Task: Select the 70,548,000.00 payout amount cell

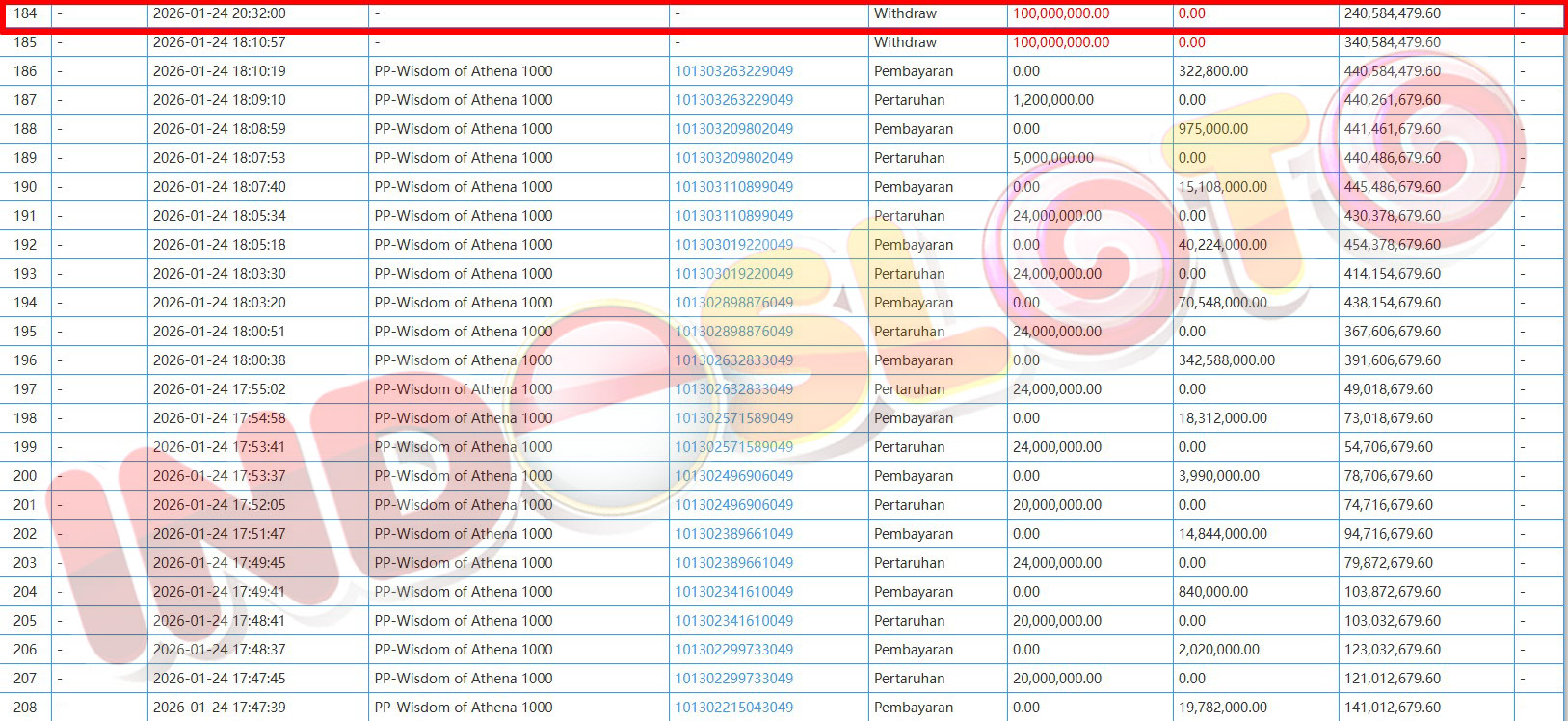Action: click(x=1222, y=303)
